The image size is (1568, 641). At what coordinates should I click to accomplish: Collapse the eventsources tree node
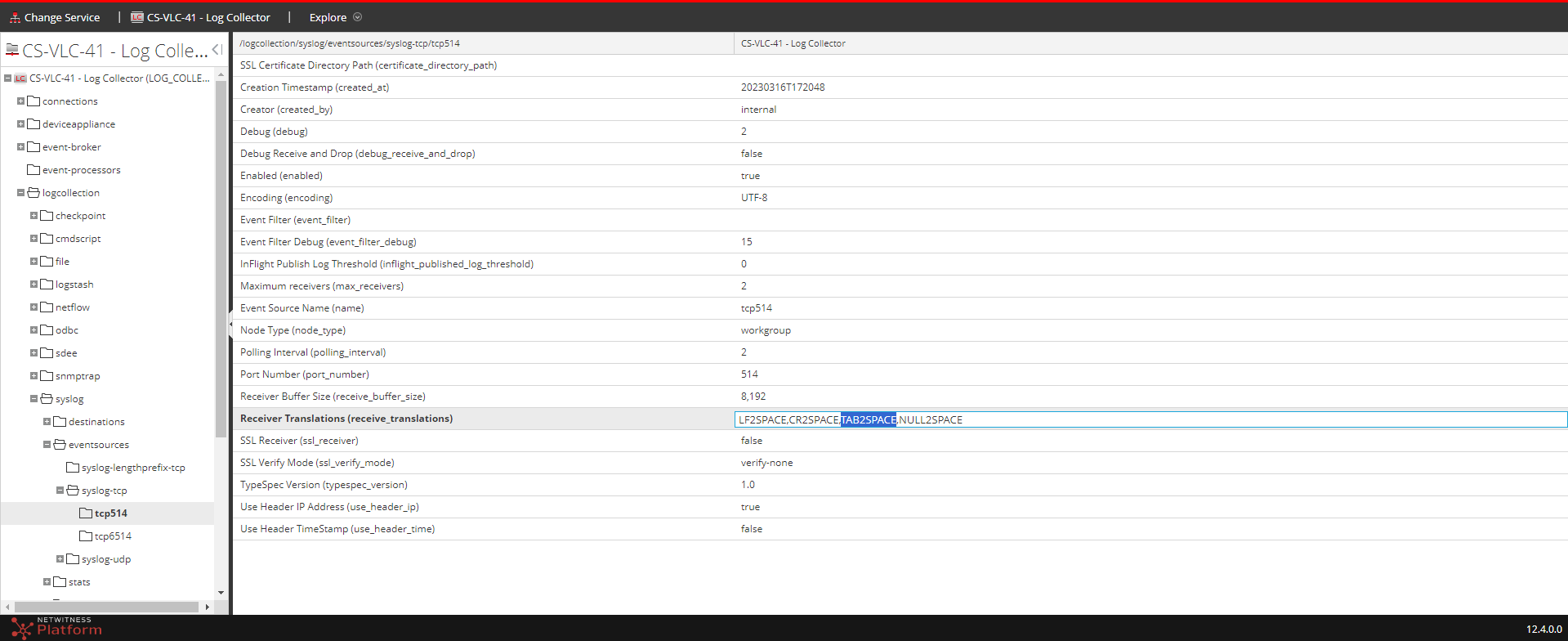(47, 445)
